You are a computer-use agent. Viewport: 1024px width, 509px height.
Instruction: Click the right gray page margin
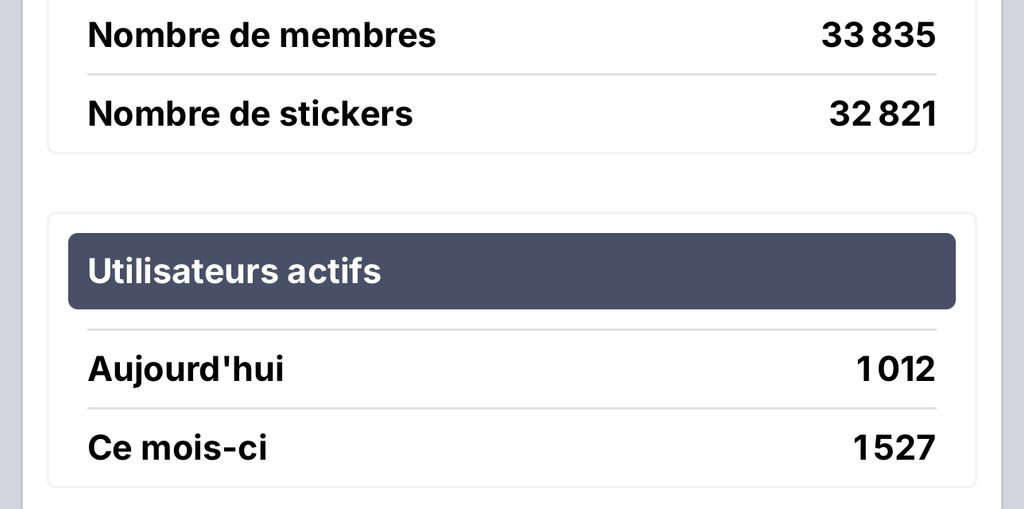click(1013, 250)
